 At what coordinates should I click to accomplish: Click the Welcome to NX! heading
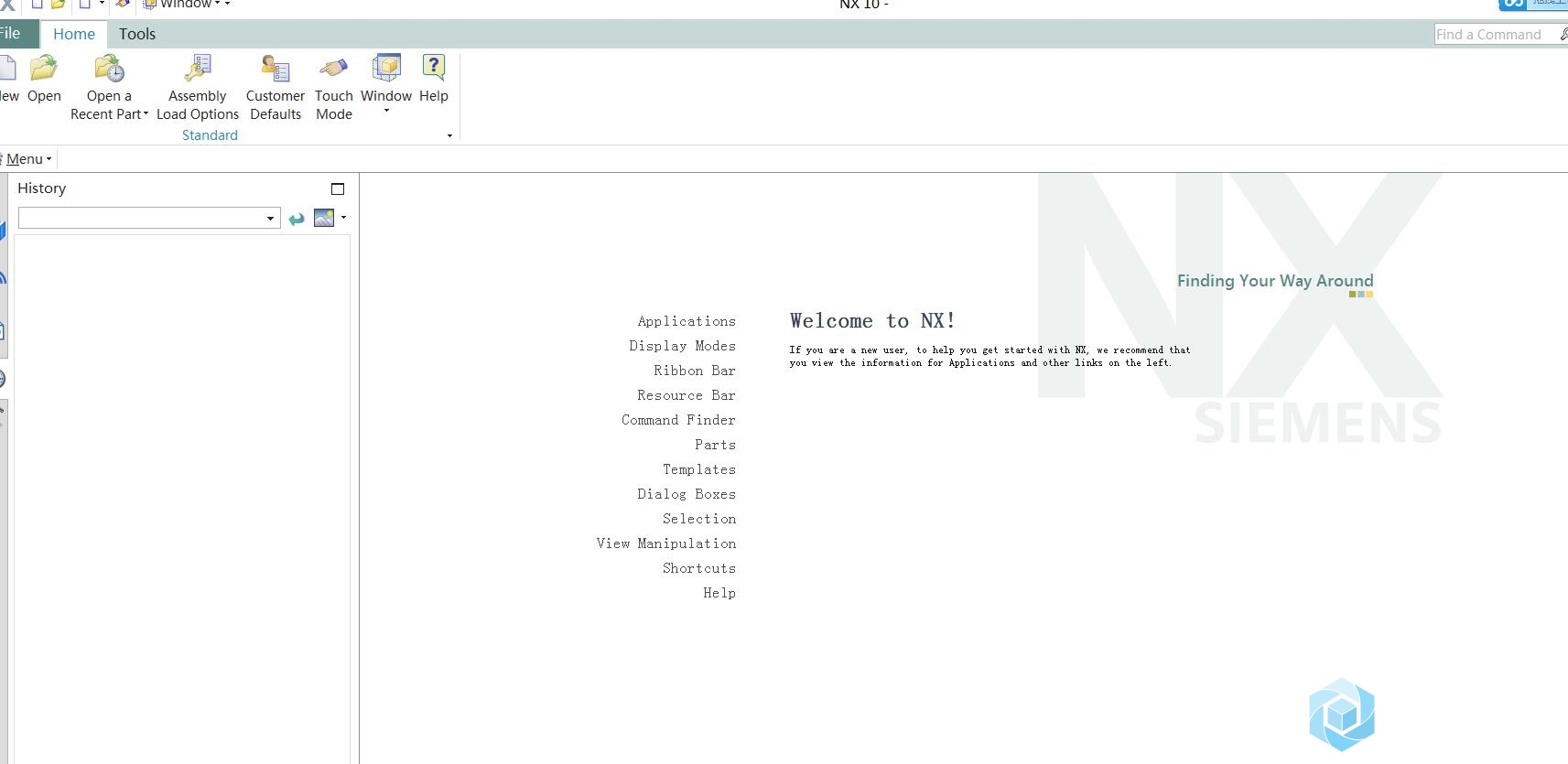click(872, 321)
